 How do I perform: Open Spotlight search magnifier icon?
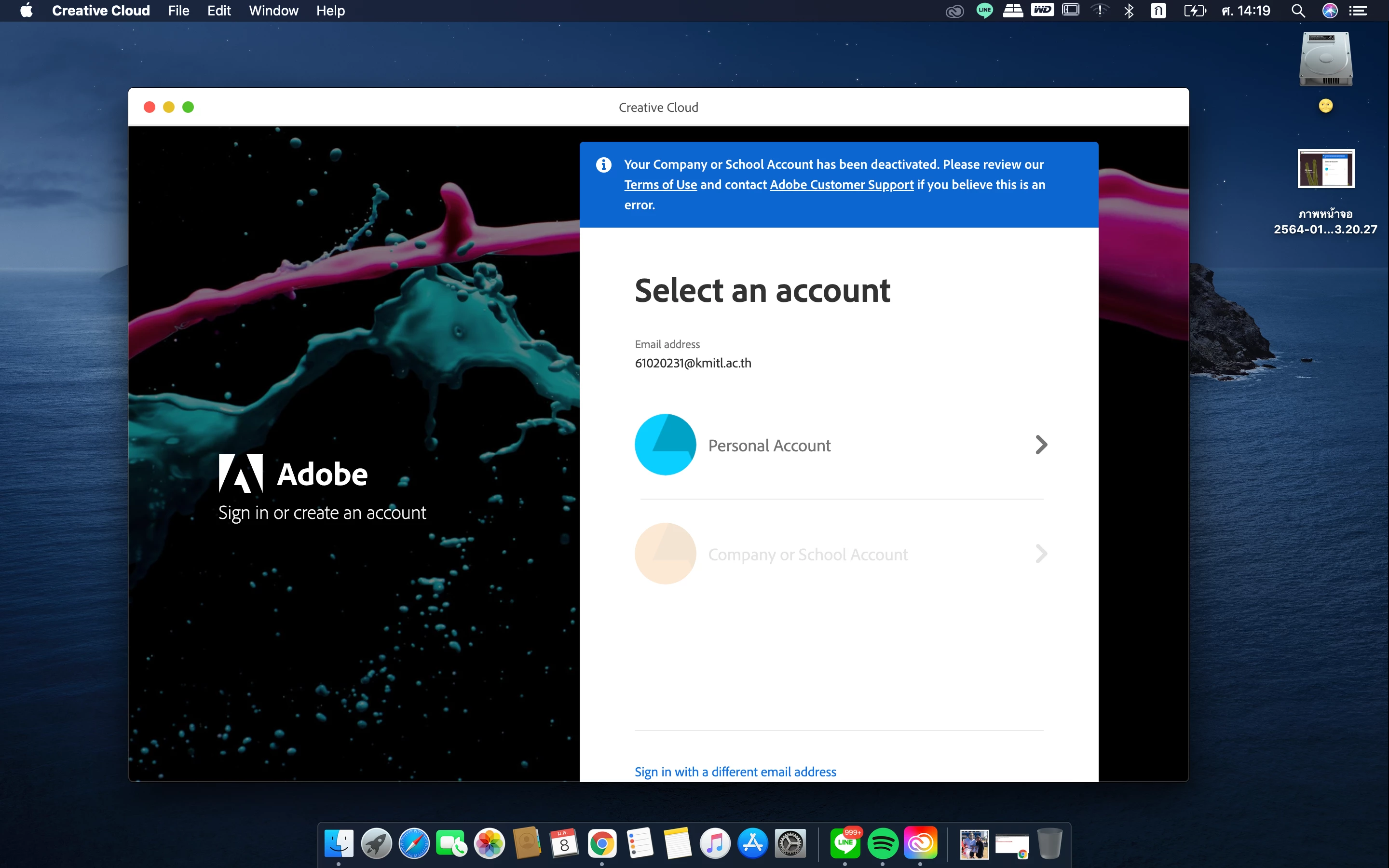(x=1298, y=11)
